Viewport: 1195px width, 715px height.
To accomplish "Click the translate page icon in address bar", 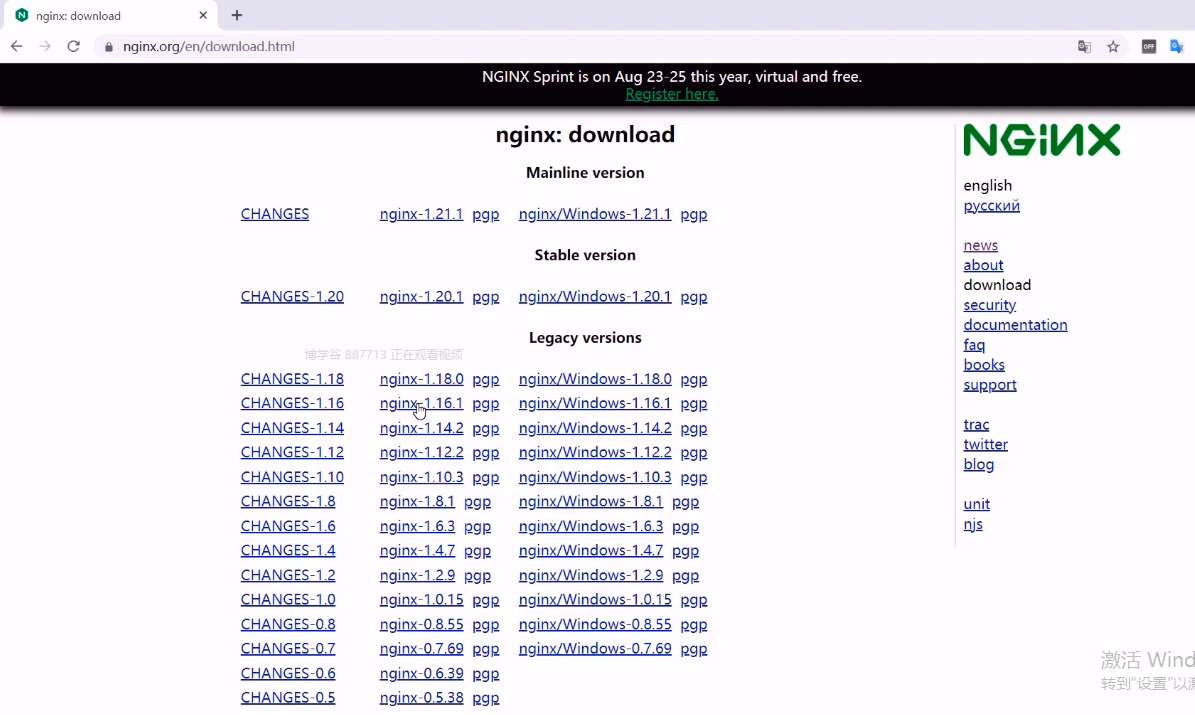I will 1084,46.
